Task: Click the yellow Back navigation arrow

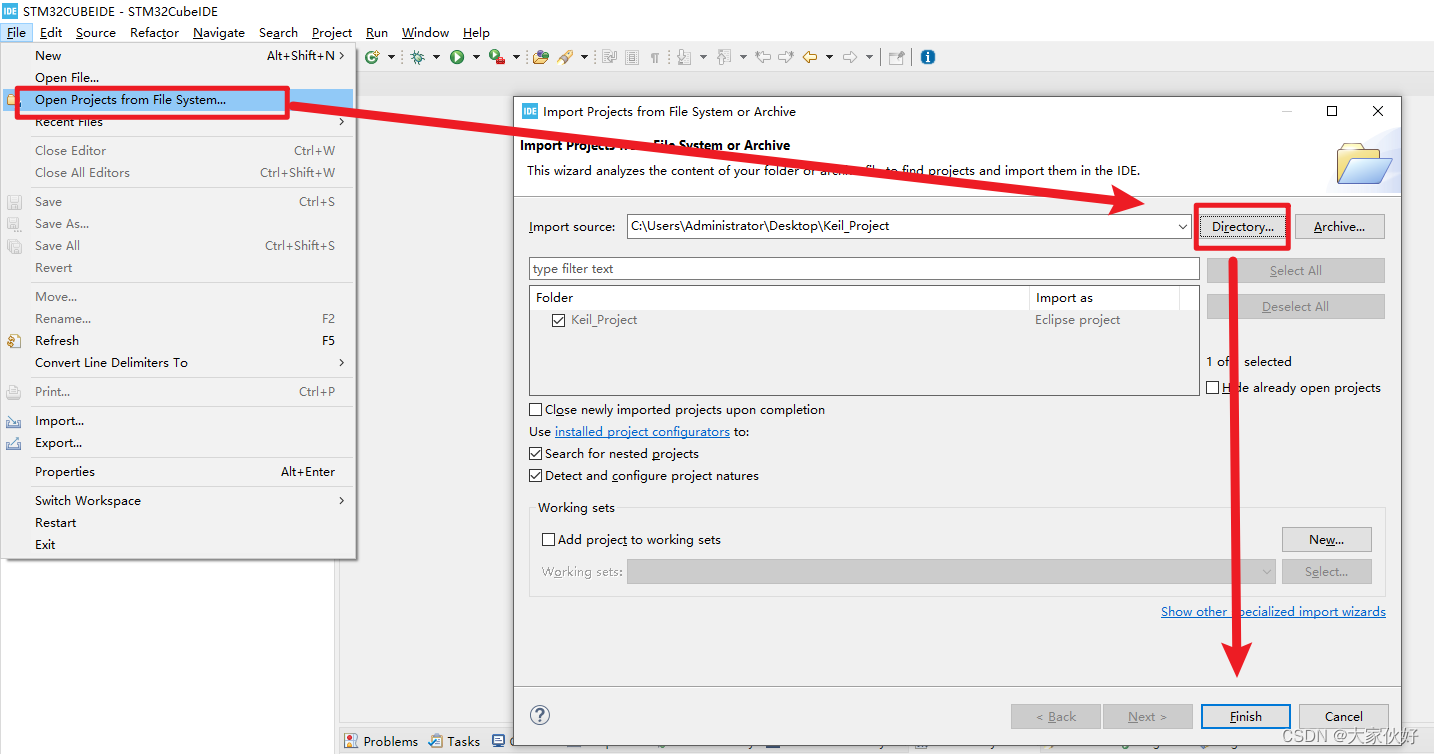Action: point(810,57)
